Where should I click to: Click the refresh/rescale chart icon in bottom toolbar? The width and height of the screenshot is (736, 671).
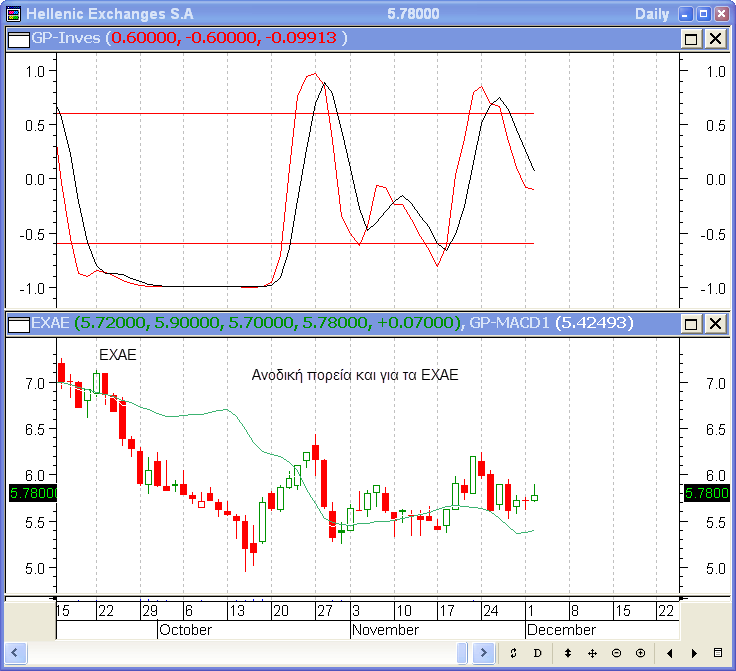pyautogui.click(x=513, y=653)
